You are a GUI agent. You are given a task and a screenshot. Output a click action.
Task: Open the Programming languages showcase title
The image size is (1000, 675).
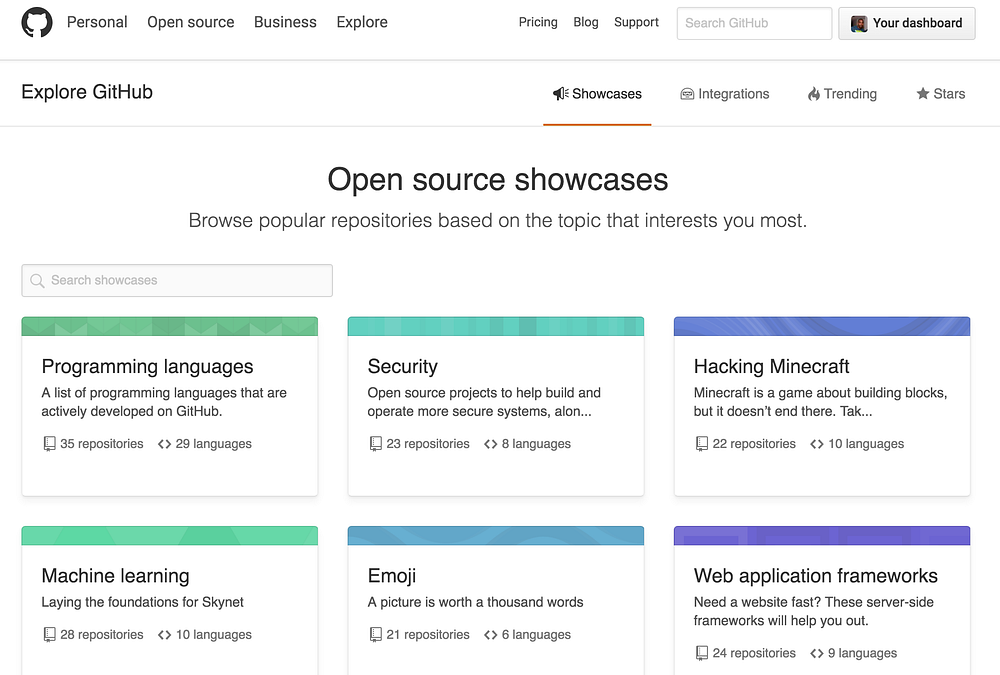pyautogui.click(x=147, y=367)
